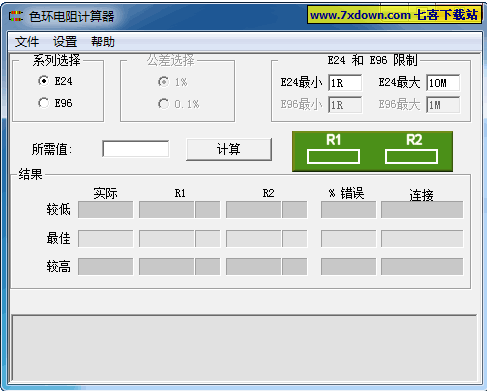Click the 较高 row % 错误 field
Image resolution: width=487 pixels, height=391 pixels.
pyautogui.click(x=348, y=267)
